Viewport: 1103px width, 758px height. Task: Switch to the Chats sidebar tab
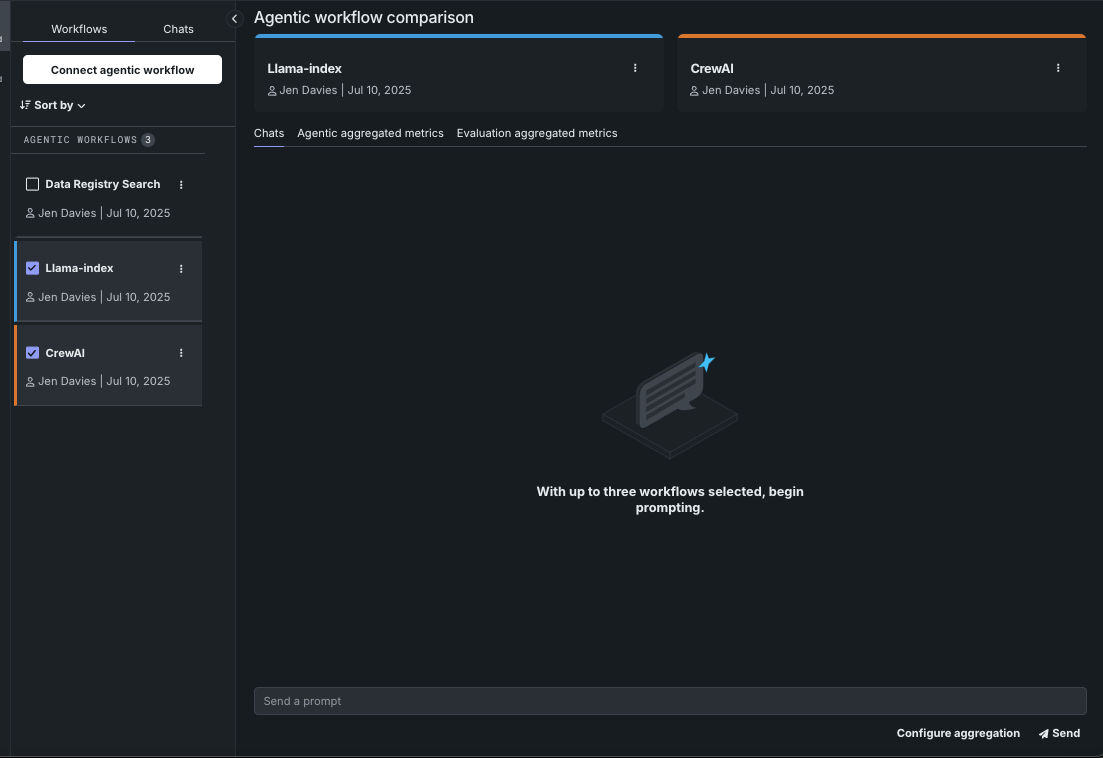[178, 29]
